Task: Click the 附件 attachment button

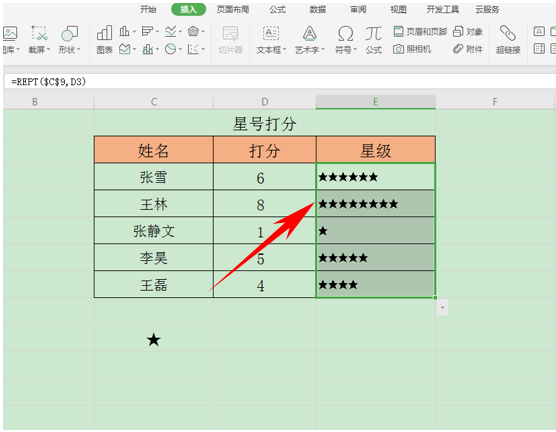Action: [468, 49]
